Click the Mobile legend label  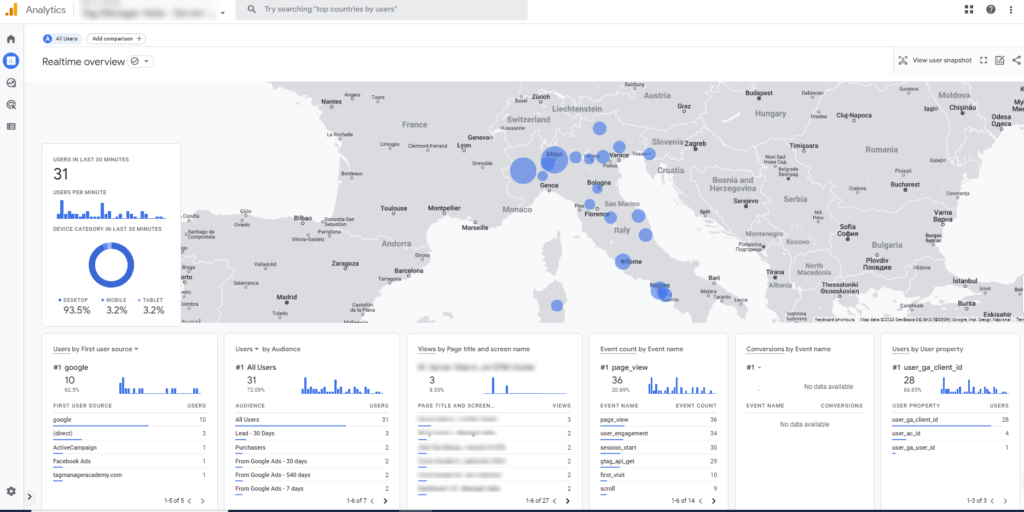pos(115,300)
